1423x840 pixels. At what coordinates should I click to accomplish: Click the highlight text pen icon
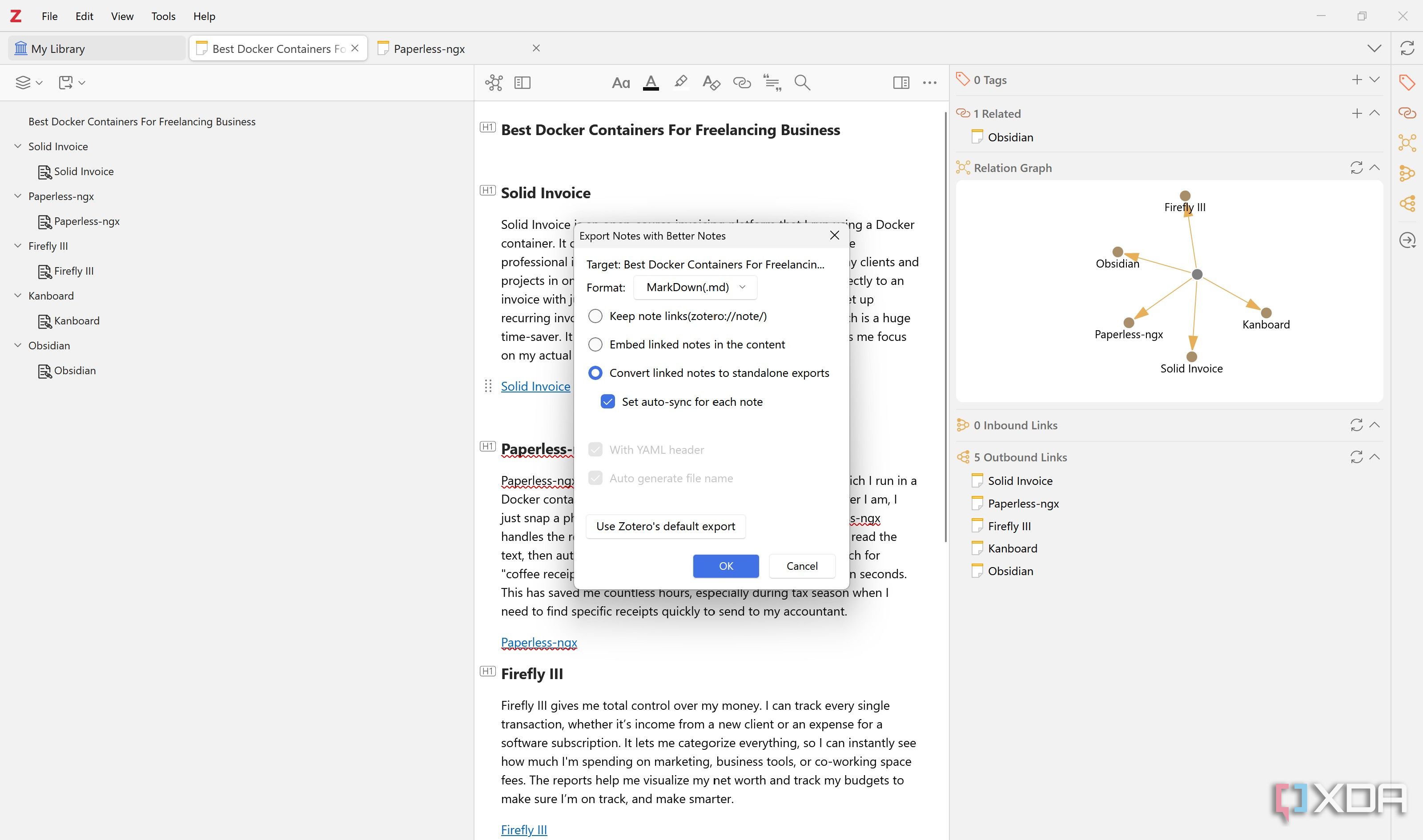click(681, 83)
